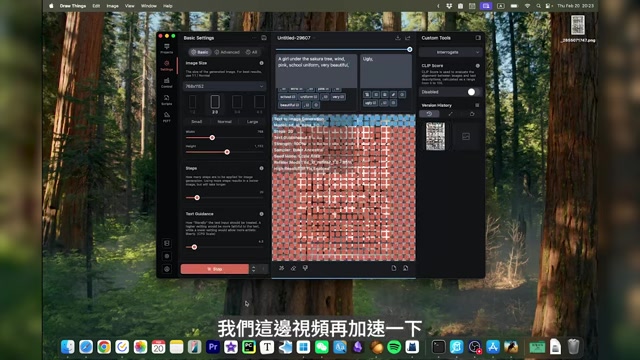Open the Interrogate dropdown in Custom Tools
Viewport: 640px width, 360px height.
click(451, 52)
